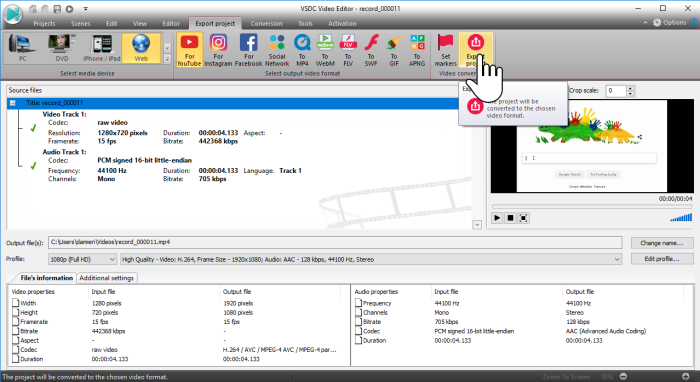Click the video preview thumbnail

tap(592, 146)
